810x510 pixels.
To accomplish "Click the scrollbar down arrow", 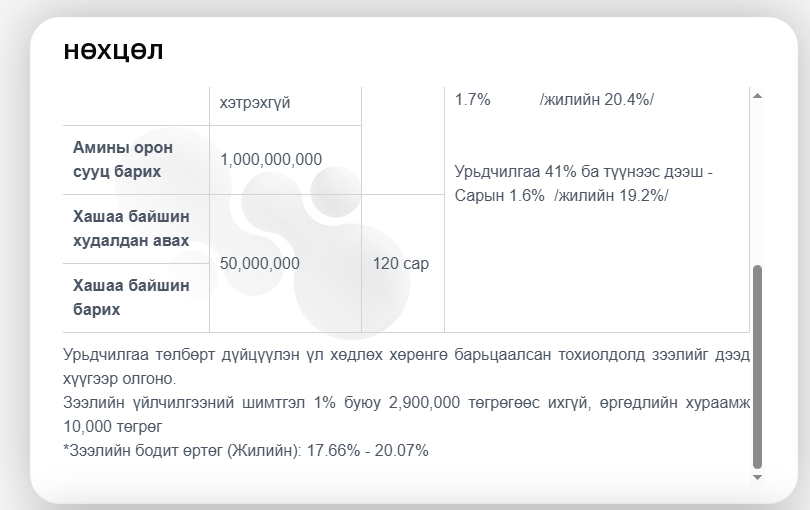I will pyautogui.click(x=757, y=477).
